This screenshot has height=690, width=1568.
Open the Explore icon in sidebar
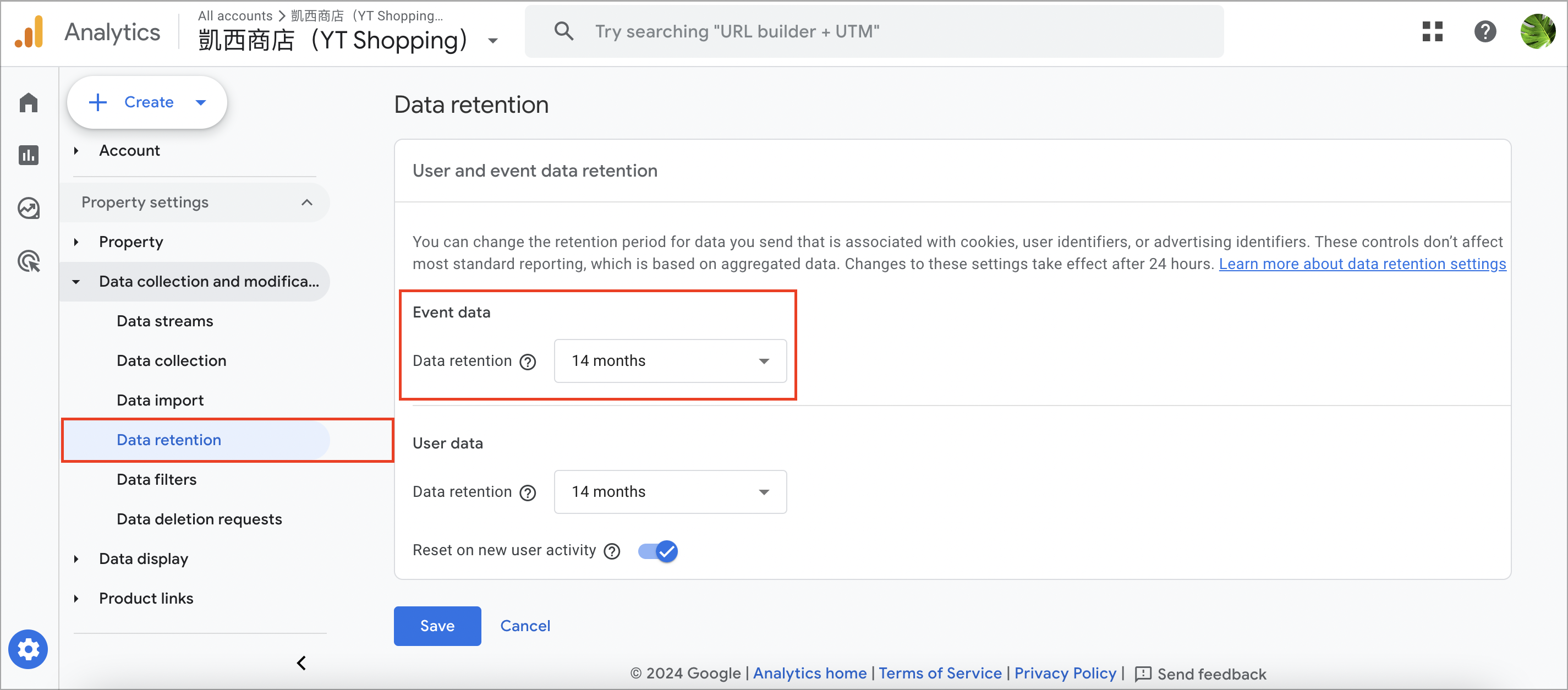click(29, 209)
